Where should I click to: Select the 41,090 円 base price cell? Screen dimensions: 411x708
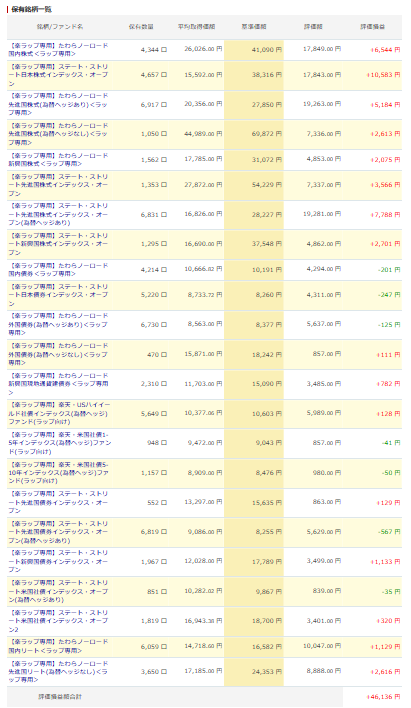267,50
